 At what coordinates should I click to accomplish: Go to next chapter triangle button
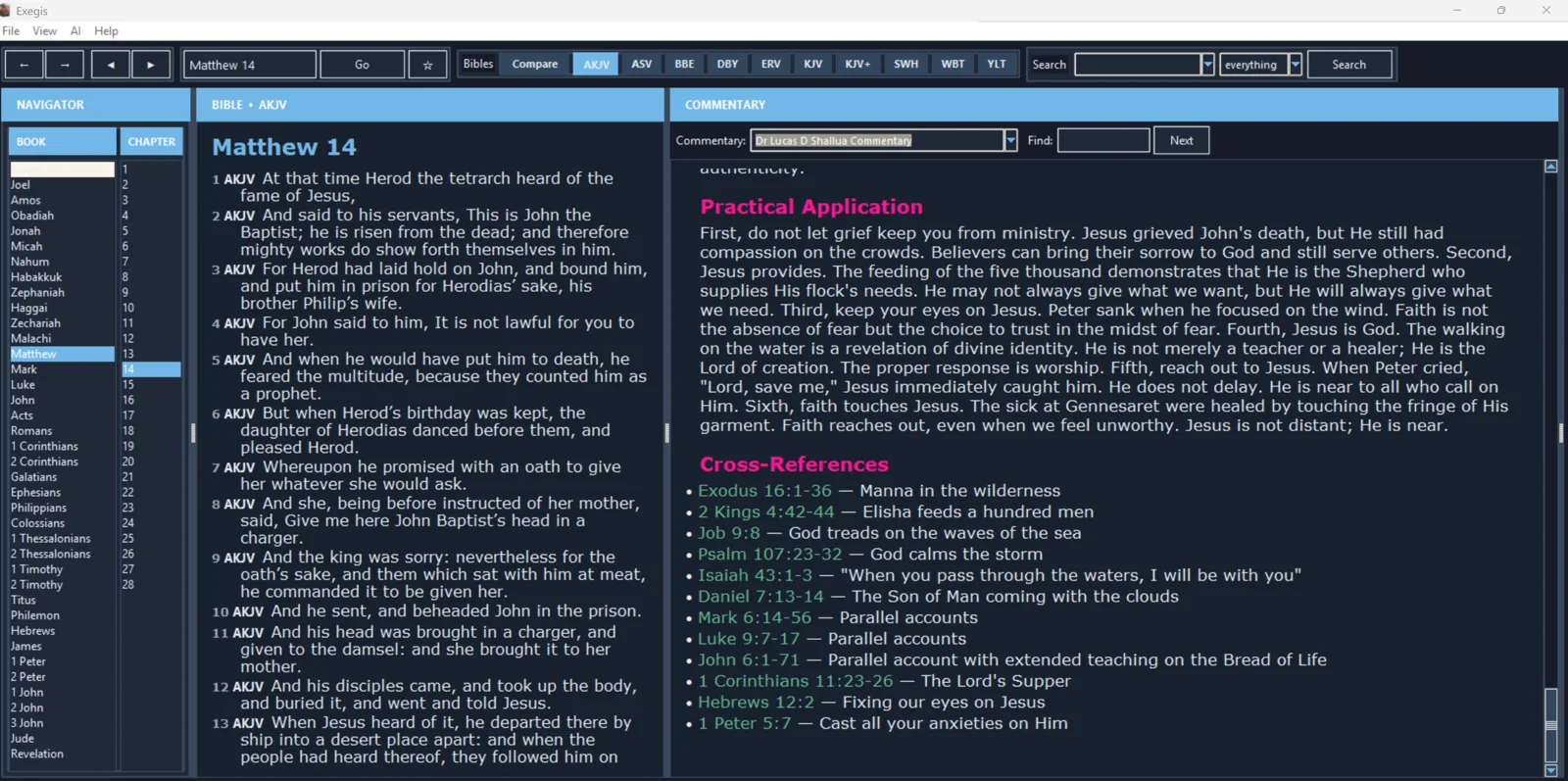151,65
